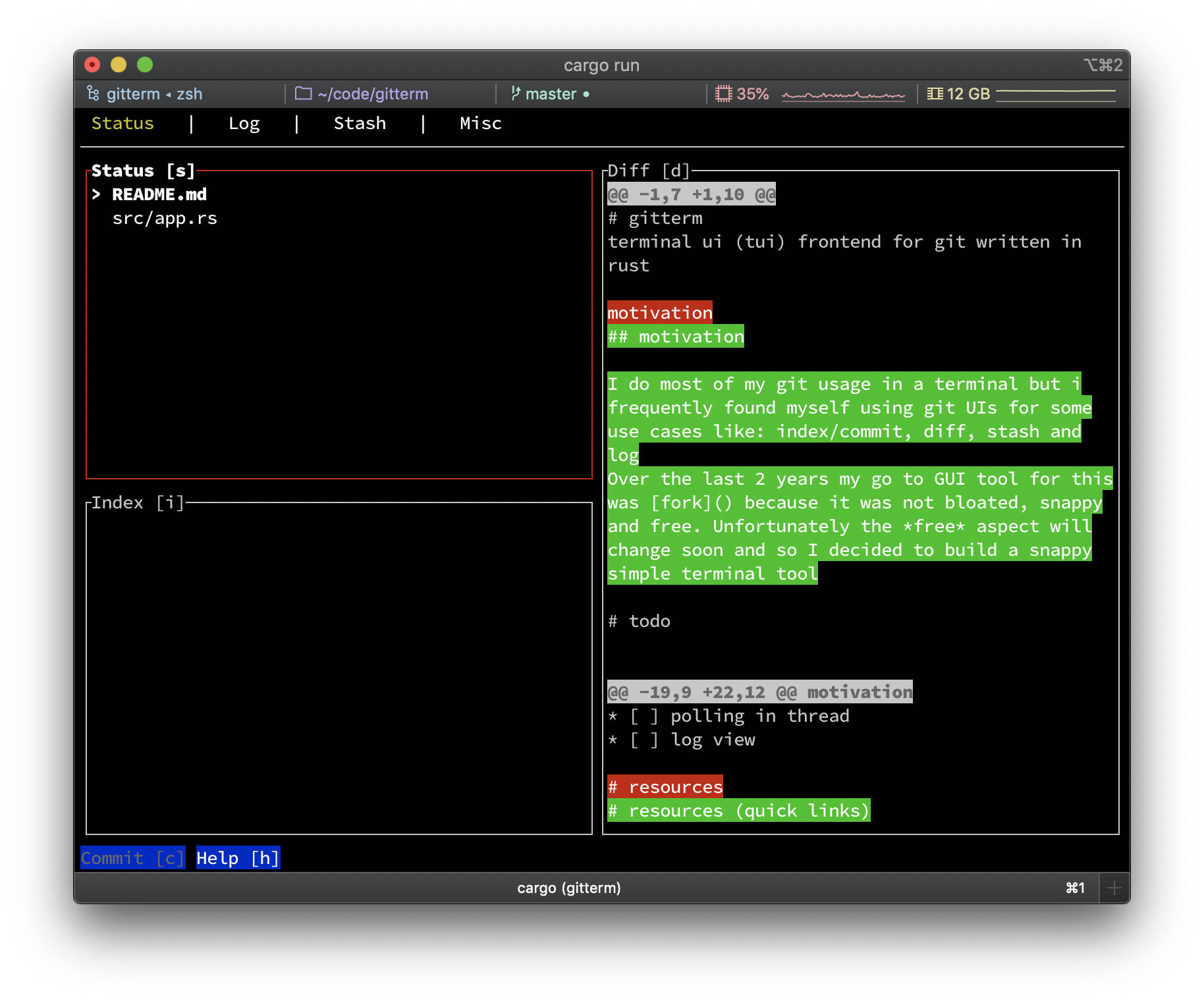Viewport: 1204px width, 1001px height.
Task: Click the '* [ ] polling in thread' line
Action: tap(728, 716)
